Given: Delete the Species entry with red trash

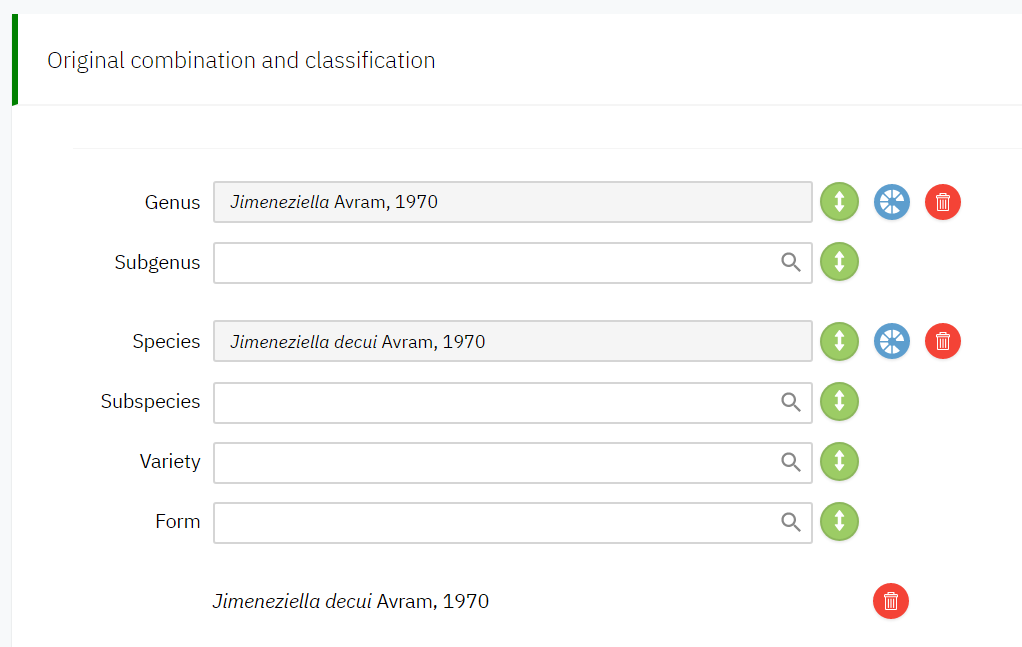Looking at the screenshot, I should (x=943, y=342).
